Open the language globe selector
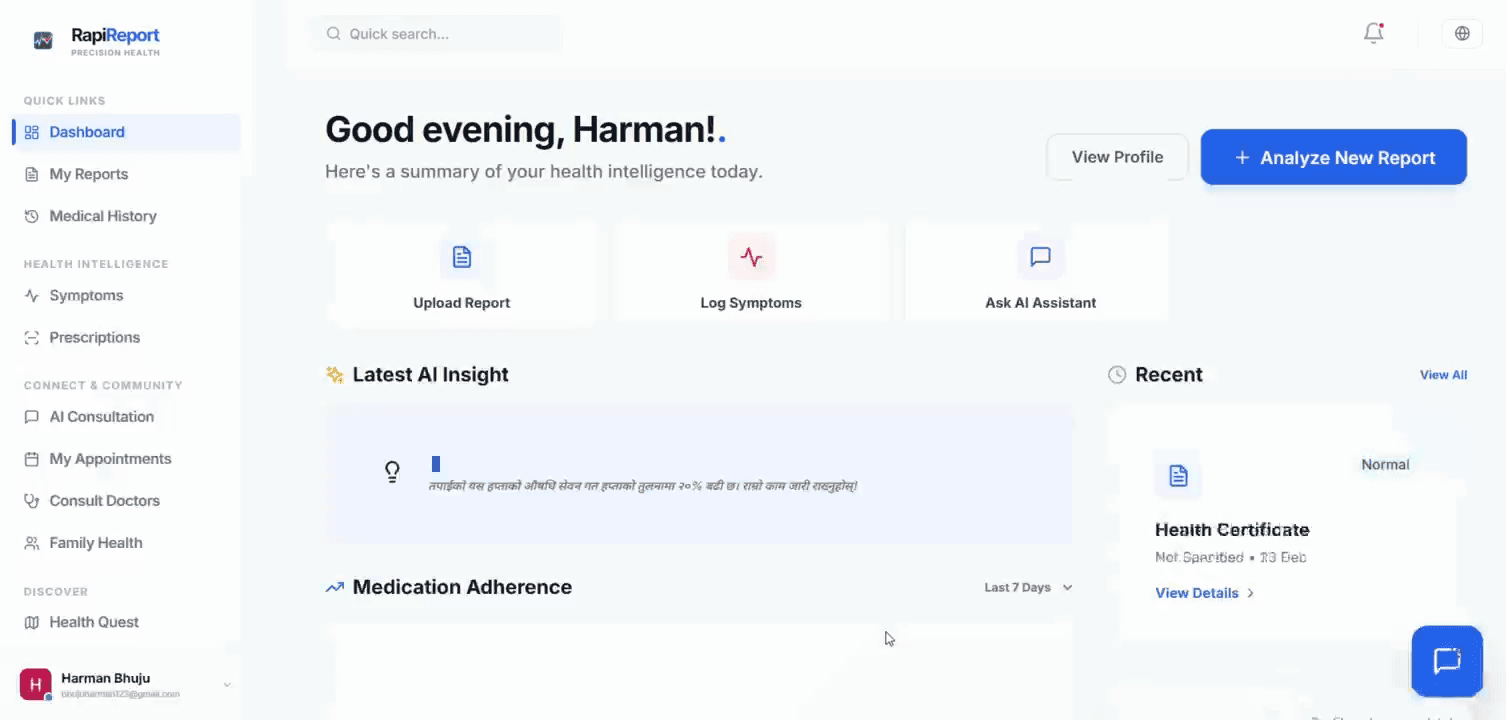1506x720 pixels. [1462, 33]
